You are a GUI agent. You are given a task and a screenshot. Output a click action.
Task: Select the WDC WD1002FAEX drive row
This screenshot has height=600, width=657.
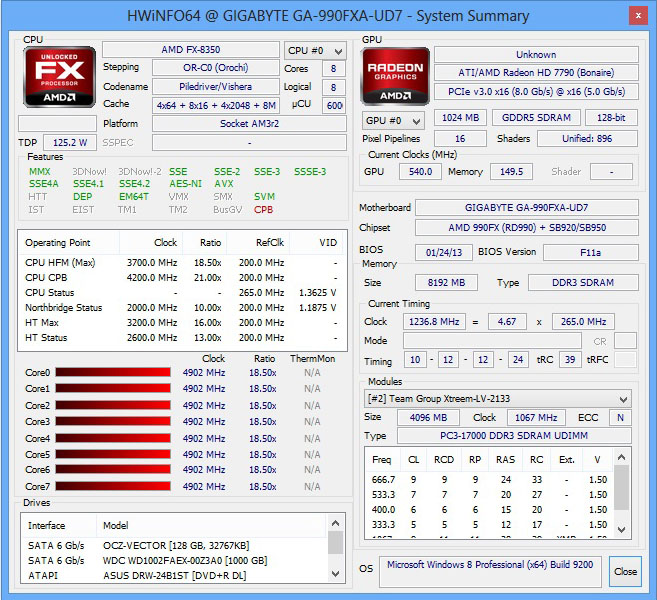point(175,560)
